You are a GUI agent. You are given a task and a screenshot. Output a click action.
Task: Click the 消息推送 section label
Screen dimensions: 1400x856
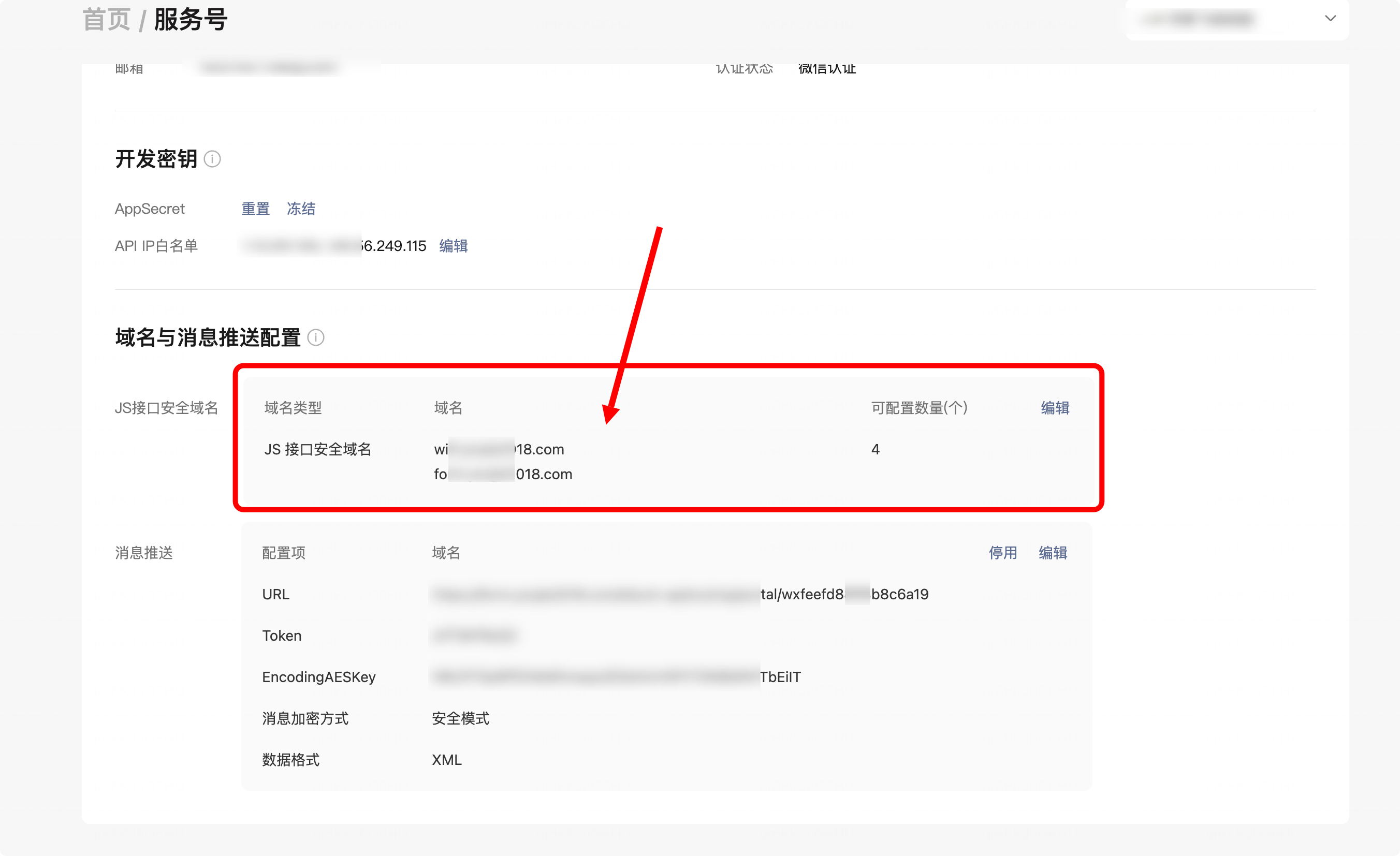144,553
